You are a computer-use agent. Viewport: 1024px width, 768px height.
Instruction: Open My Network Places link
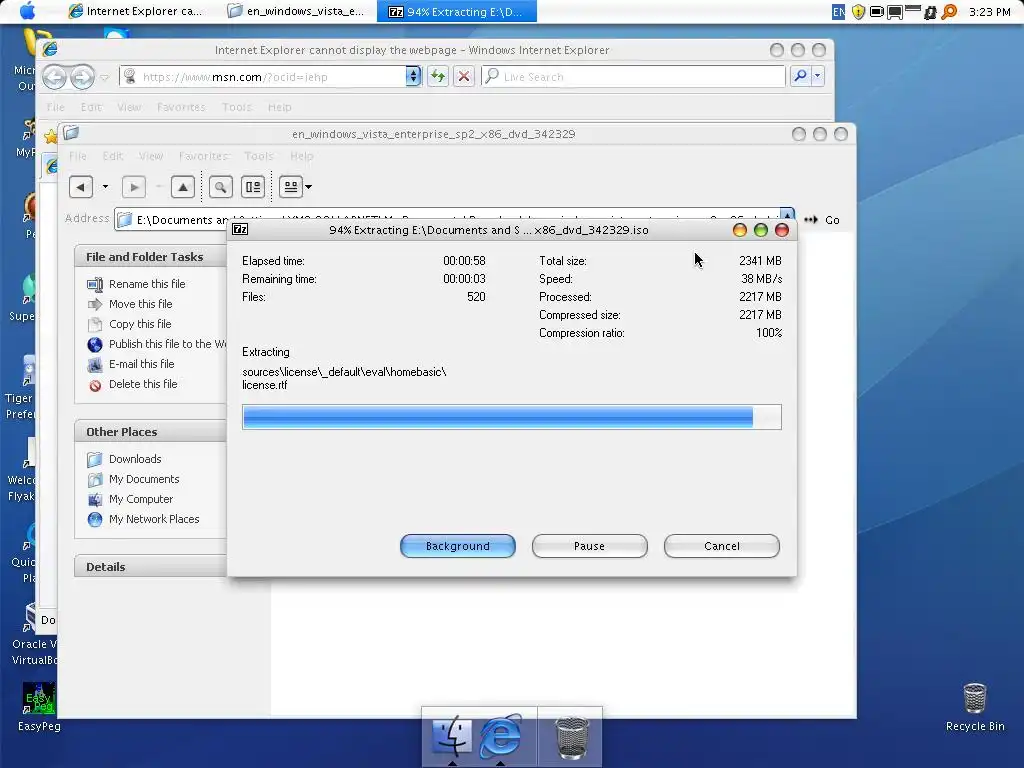153,519
